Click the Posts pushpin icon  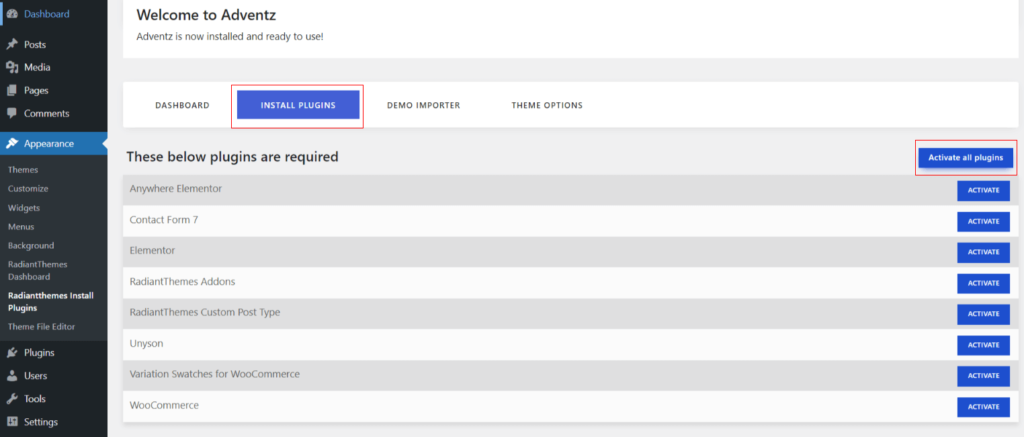point(12,45)
